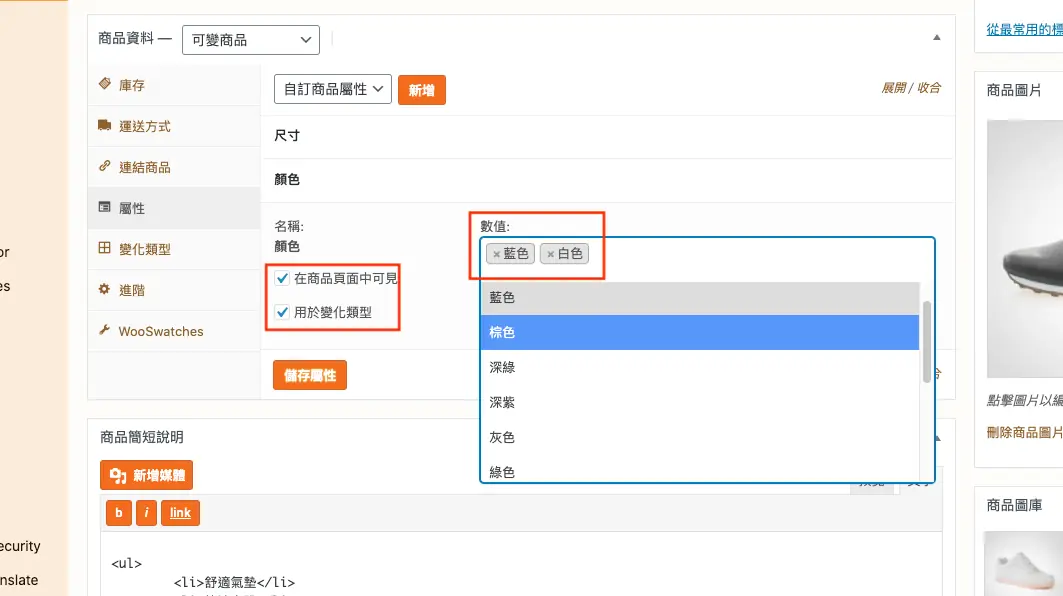This screenshot has width=1063, height=596.
Task: Click the shoe product image thumbnail
Action: click(1025, 249)
